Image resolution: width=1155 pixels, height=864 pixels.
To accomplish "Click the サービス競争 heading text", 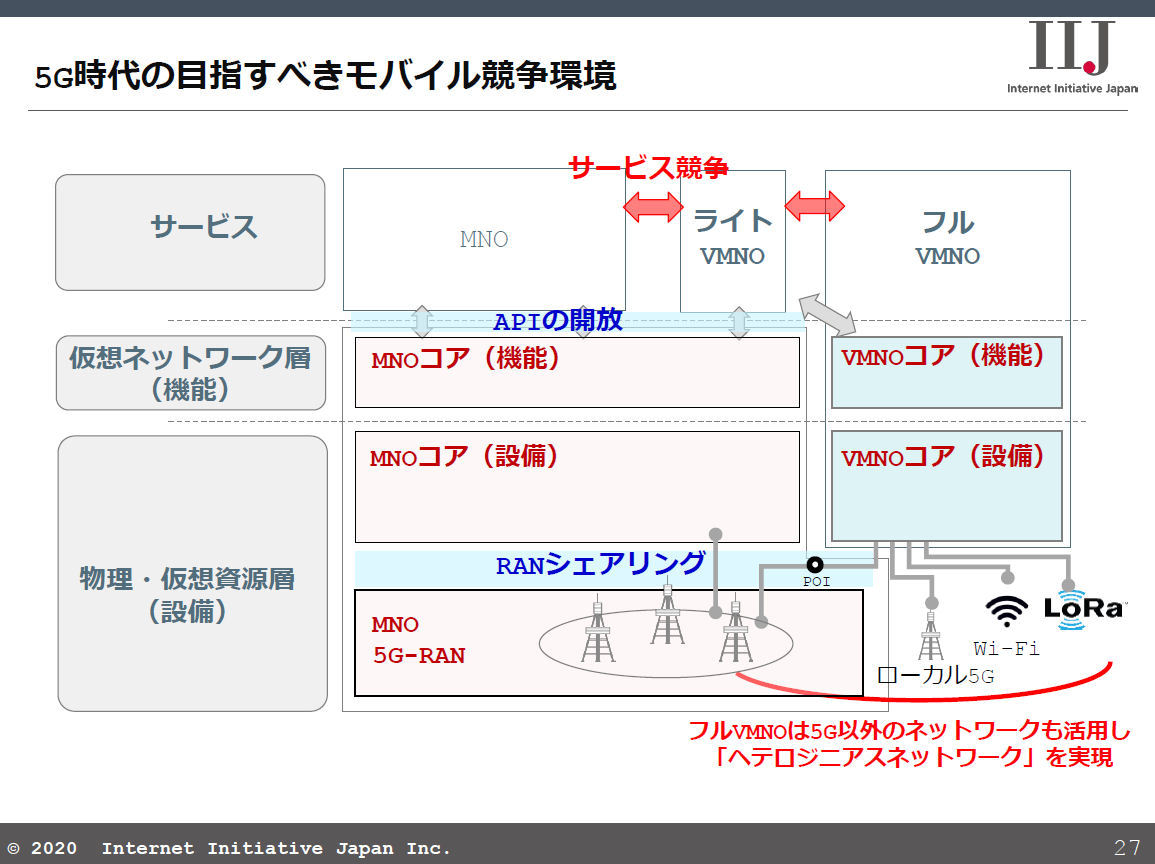I will pos(650,168).
